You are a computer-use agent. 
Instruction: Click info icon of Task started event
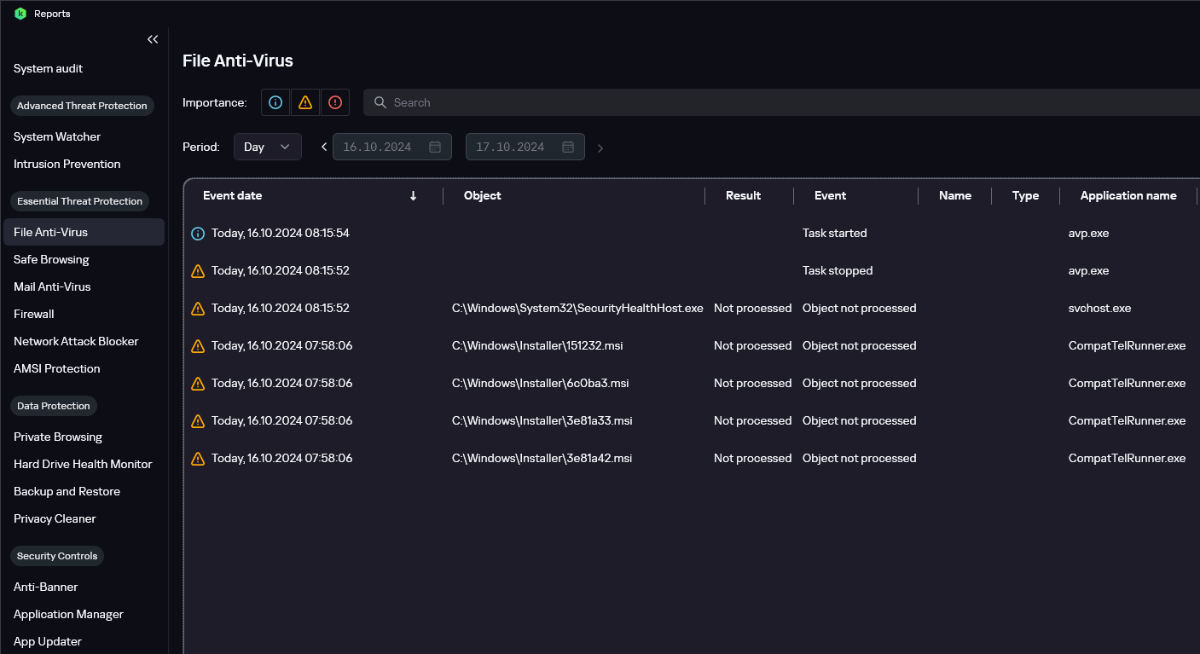[198, 233]
